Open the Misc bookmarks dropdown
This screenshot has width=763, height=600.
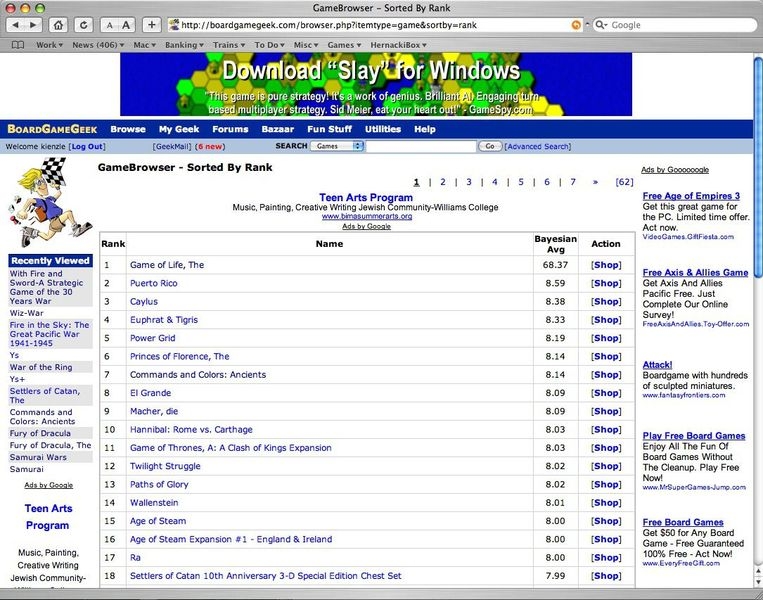pyautogui.click(x=306, y=45)
